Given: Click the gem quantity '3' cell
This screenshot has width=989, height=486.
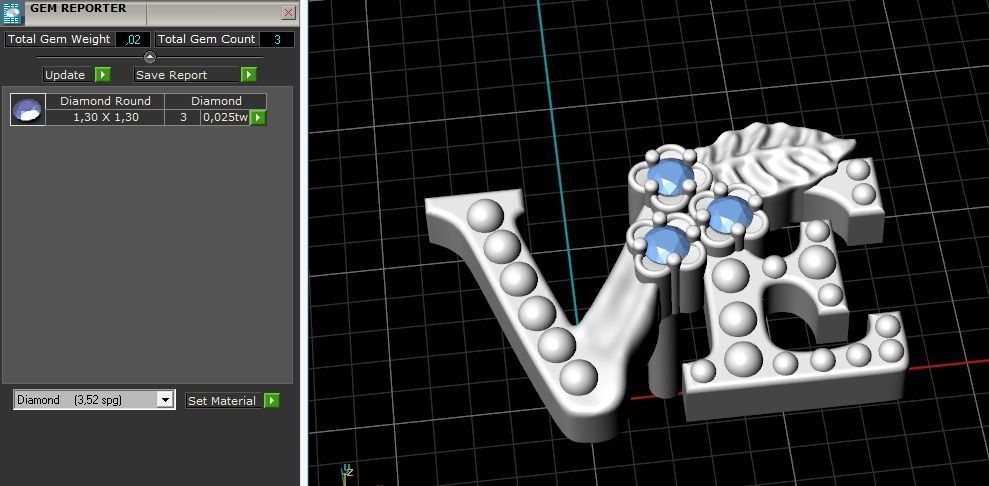Looking at the screenshot, I should tap(183, 117).
